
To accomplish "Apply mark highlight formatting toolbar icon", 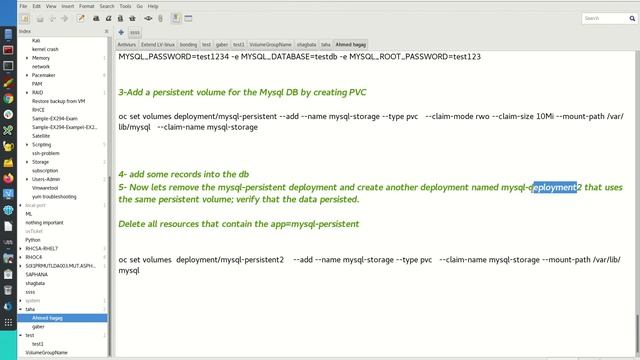I will point(120,19).
